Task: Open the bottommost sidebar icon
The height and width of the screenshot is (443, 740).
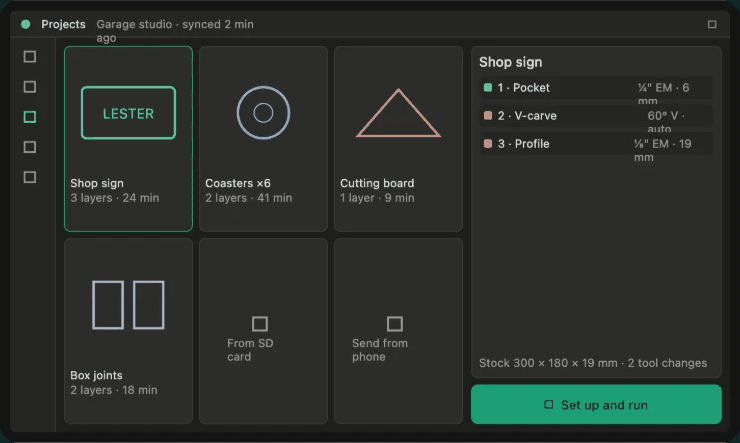Action: (30, 177)
